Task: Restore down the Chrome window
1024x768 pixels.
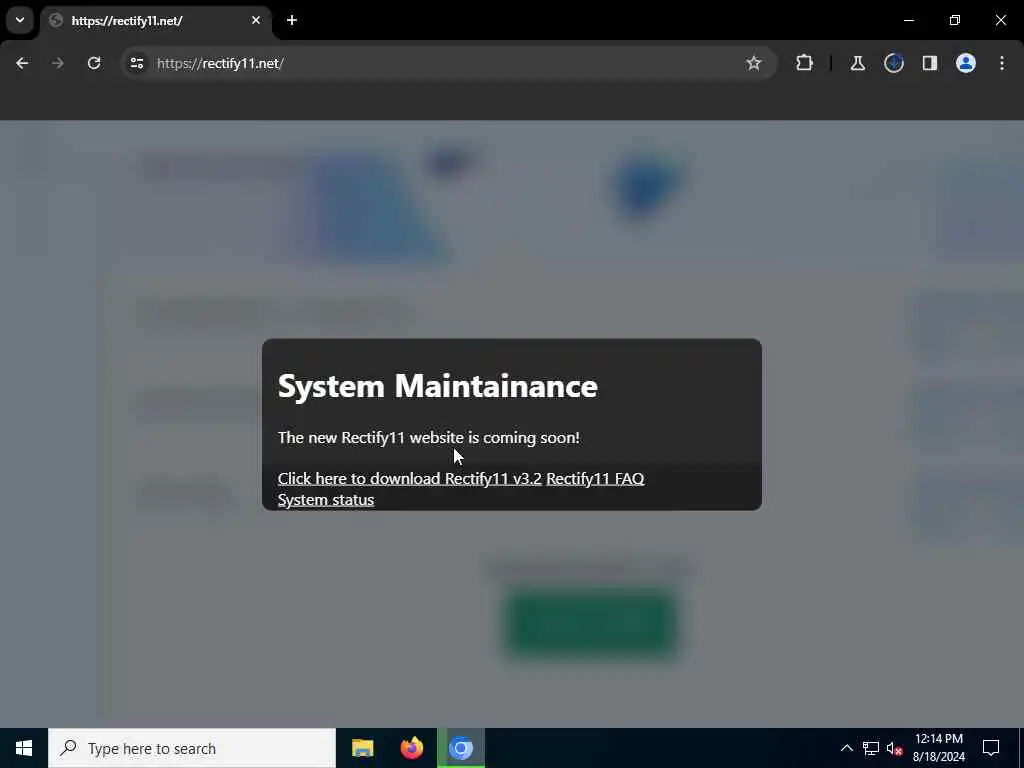Action: click(x=955, y=20)
